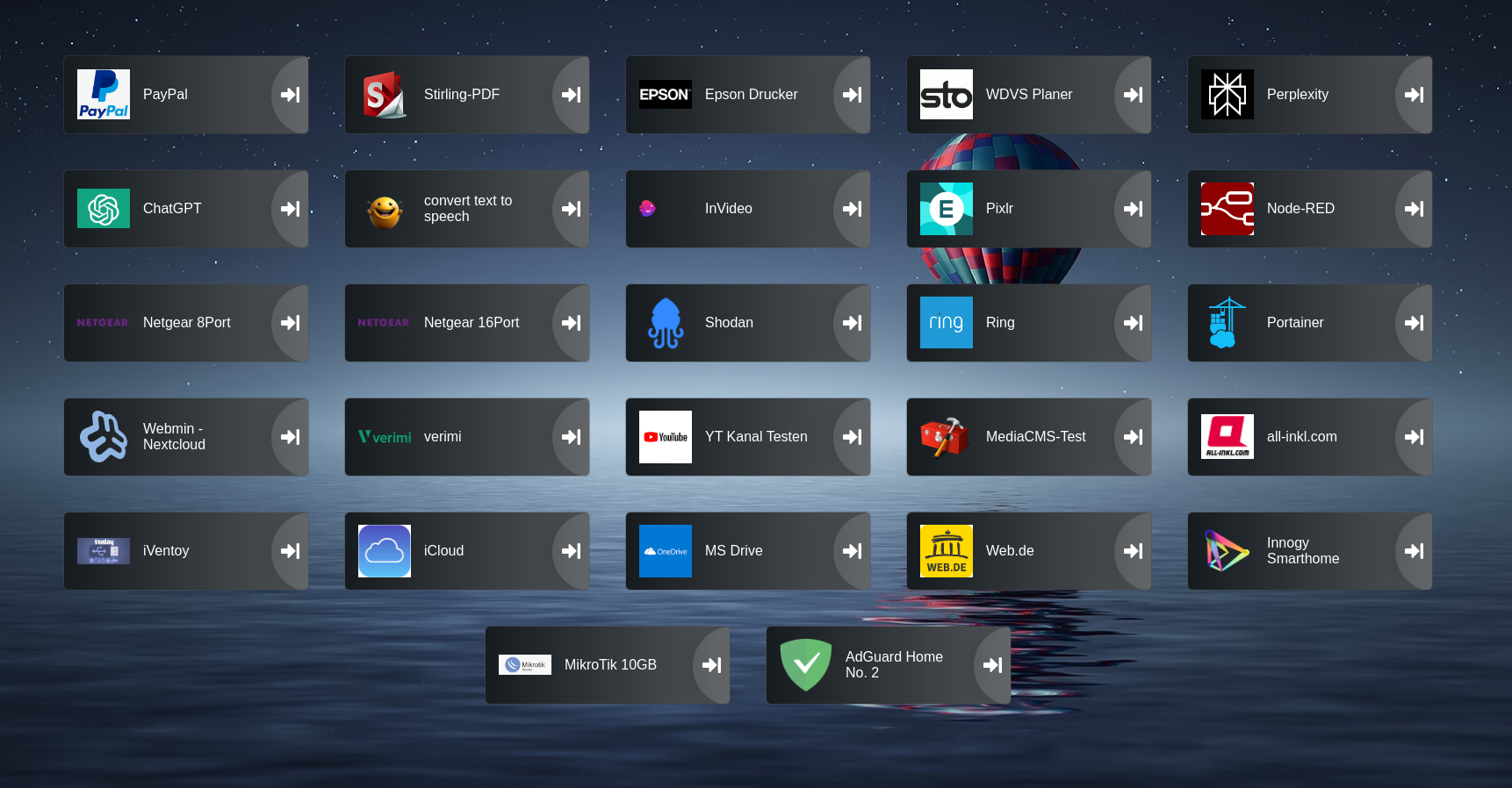Open the Shodan octopus icon
1512x788 pixels.
coord(666,323)
